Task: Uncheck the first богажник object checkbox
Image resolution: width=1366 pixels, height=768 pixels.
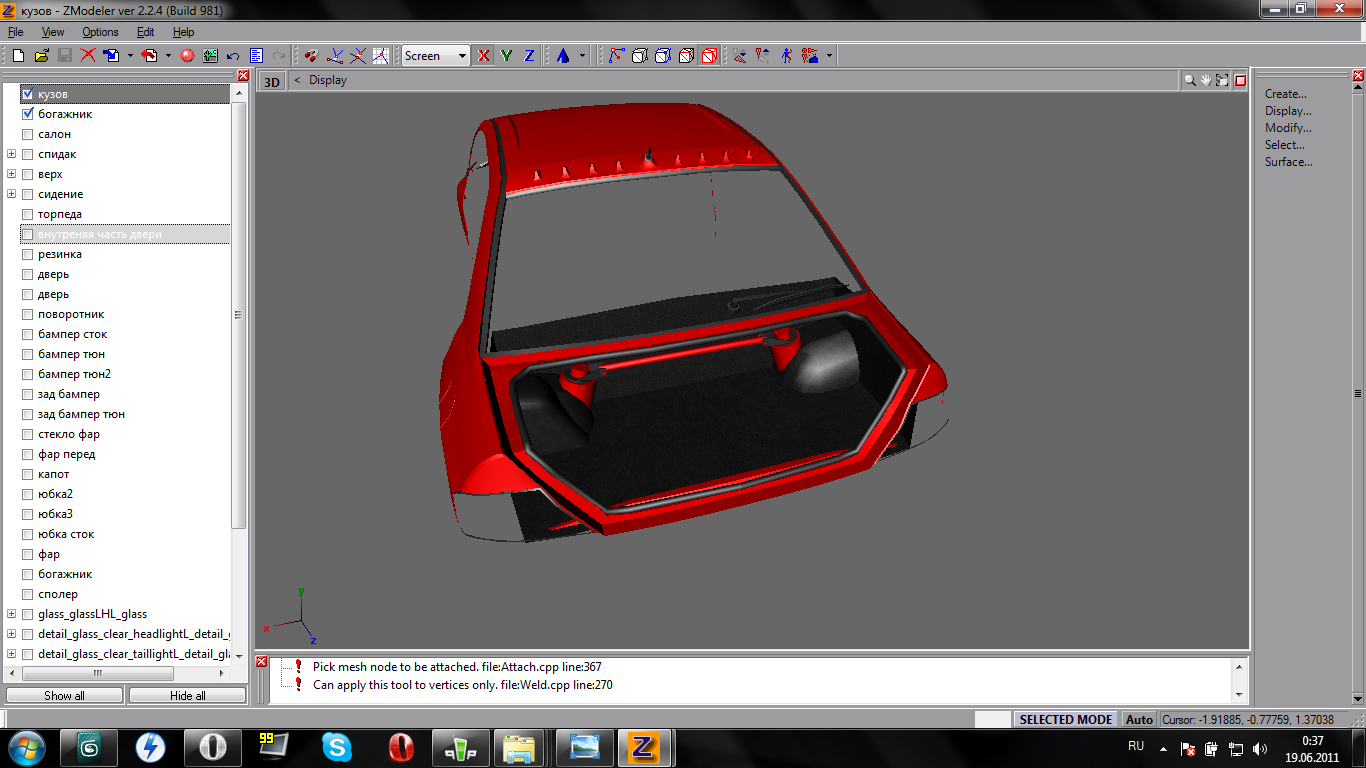Action: 28,114
